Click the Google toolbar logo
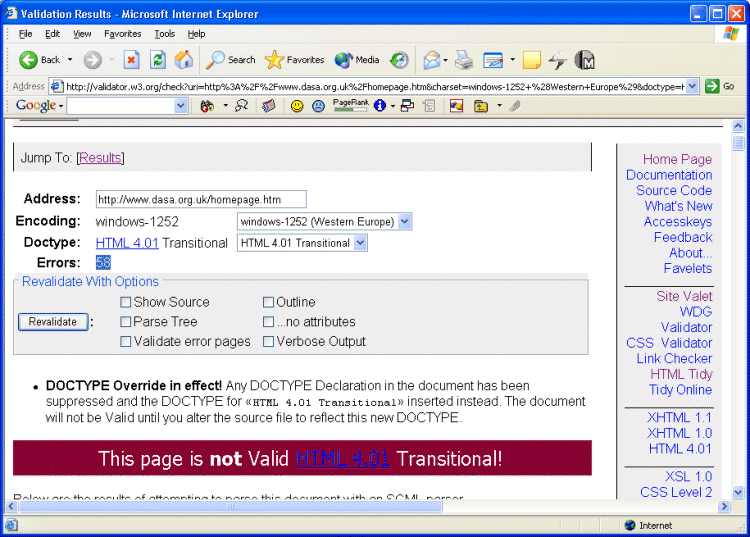This screenshot has height=537, width=750. click(x=36, y=106)
